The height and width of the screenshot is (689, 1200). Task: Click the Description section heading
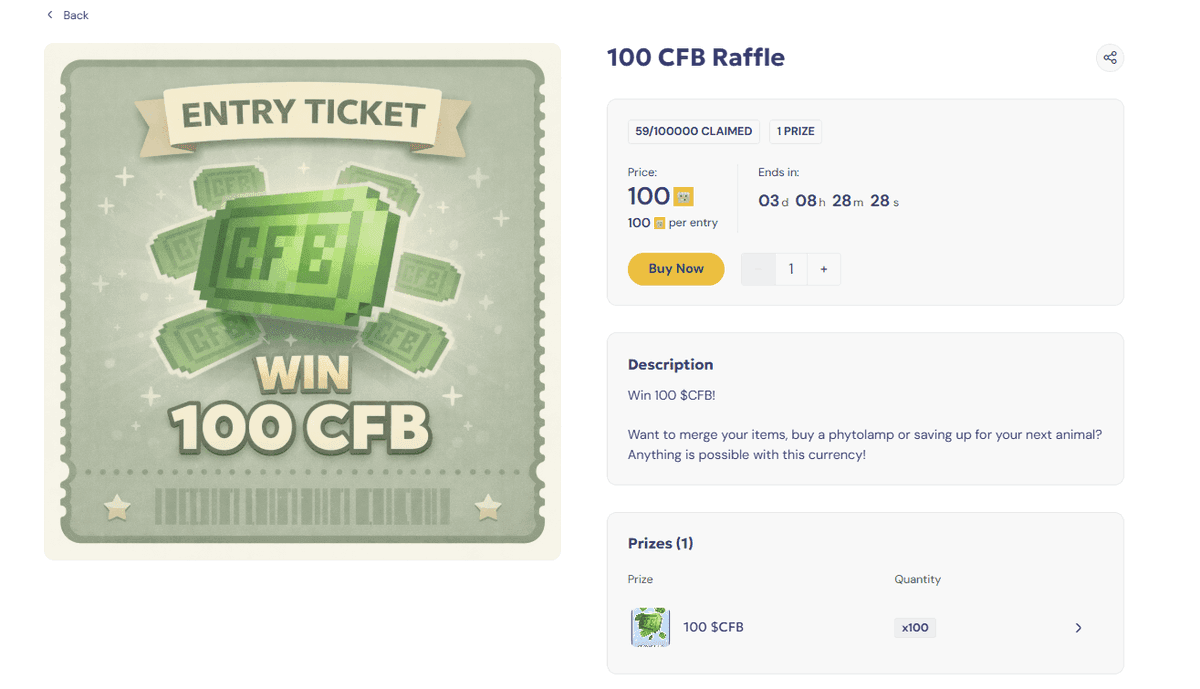tap(670, 365)
